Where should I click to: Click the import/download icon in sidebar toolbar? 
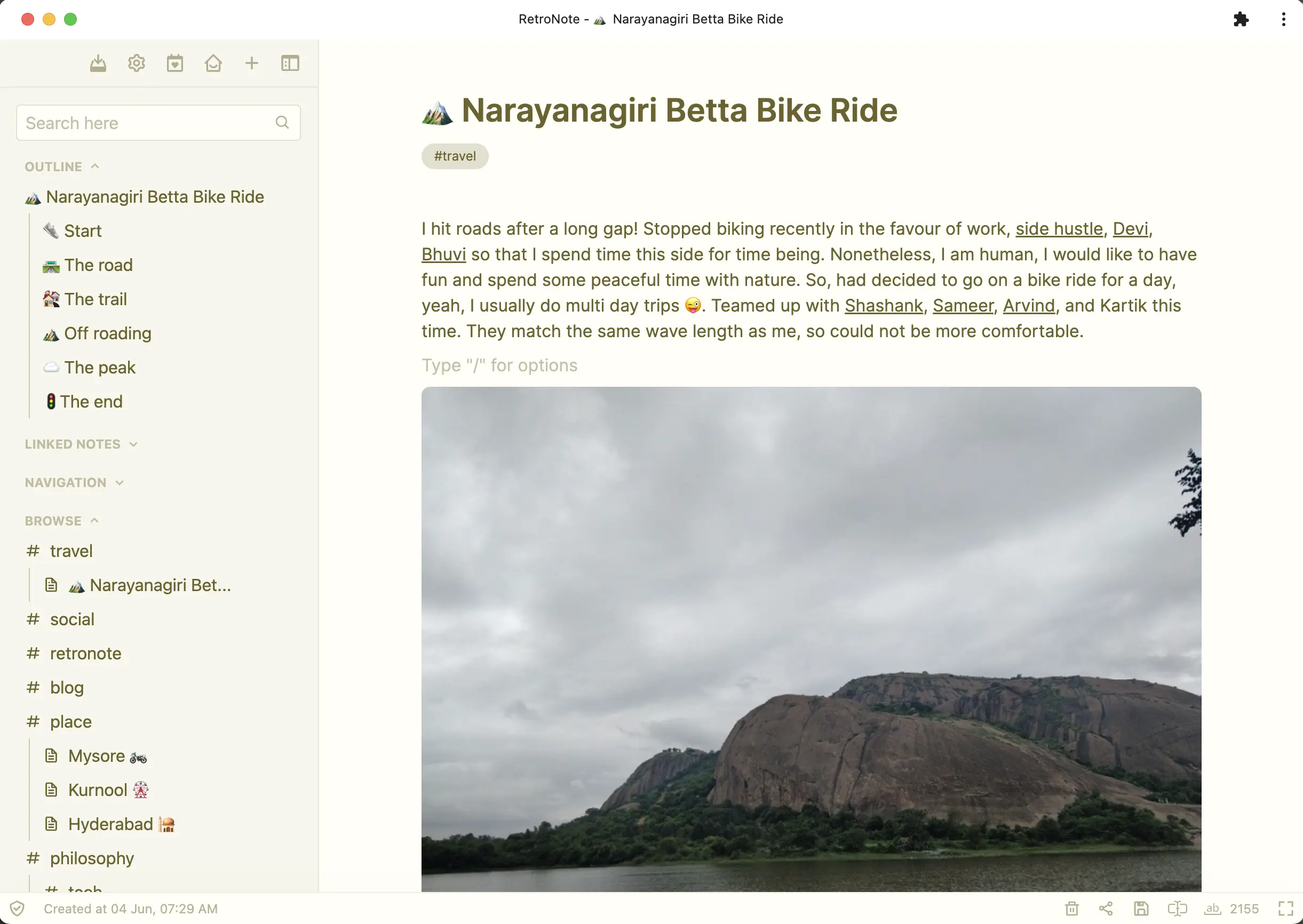tap(98, 63)
